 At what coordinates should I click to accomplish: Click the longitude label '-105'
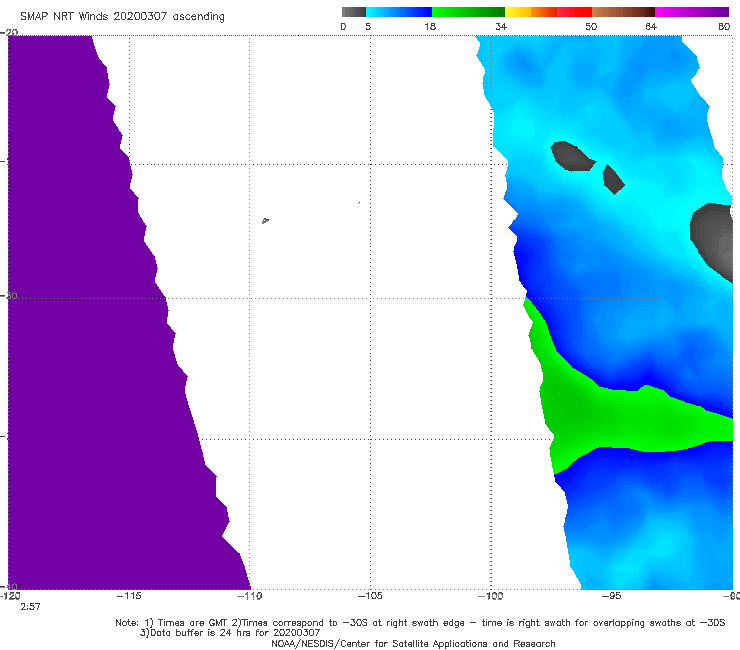[x=370, y=596]
